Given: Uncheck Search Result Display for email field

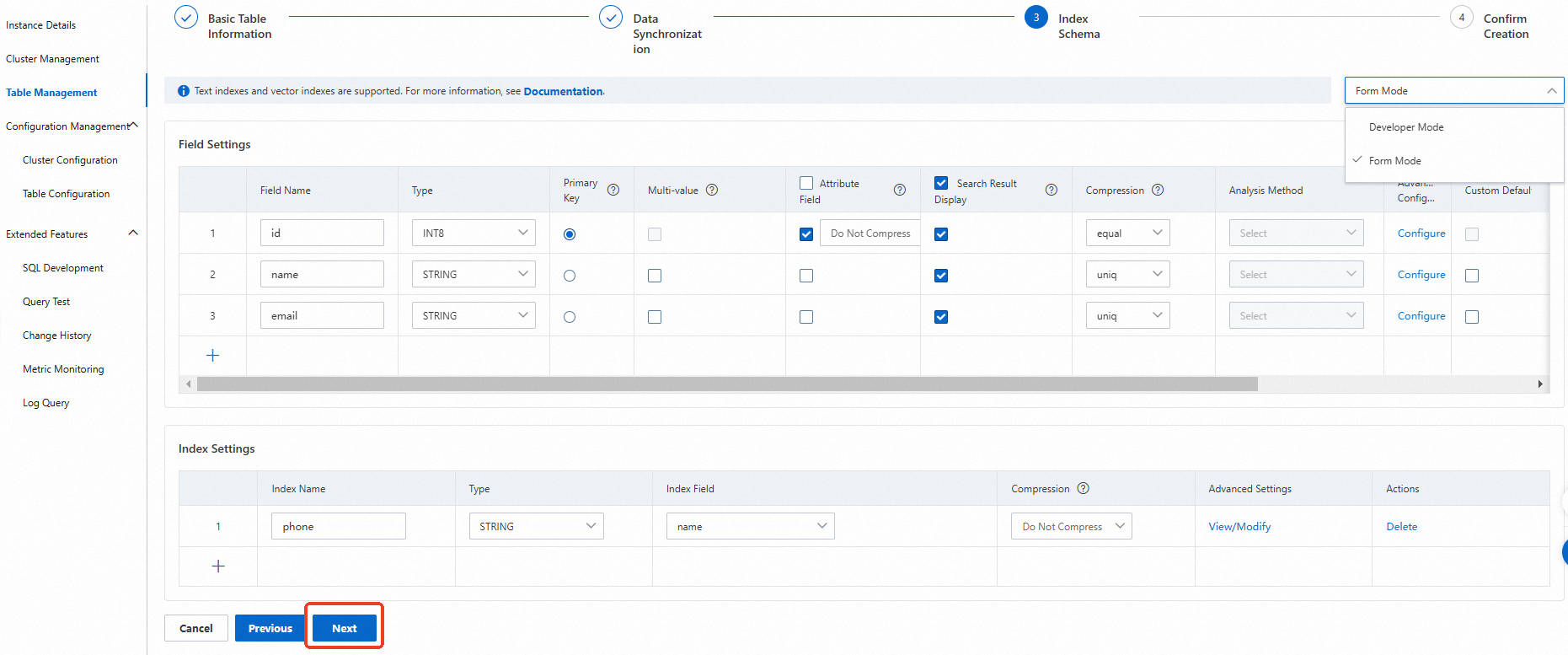Looking at the screenshot, I should pos(941,317).
